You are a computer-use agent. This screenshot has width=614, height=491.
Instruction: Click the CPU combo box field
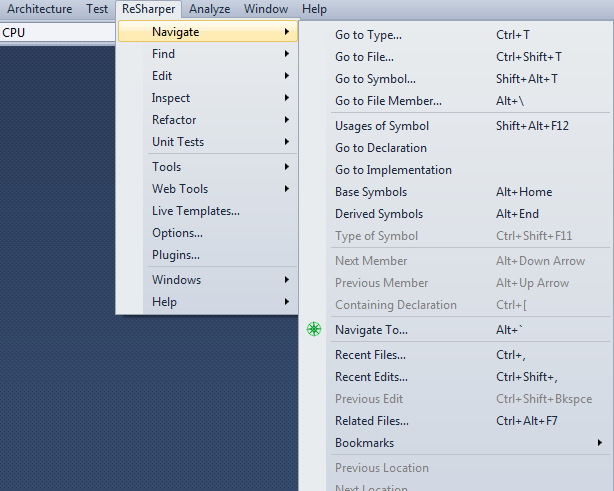coord(58,32)
